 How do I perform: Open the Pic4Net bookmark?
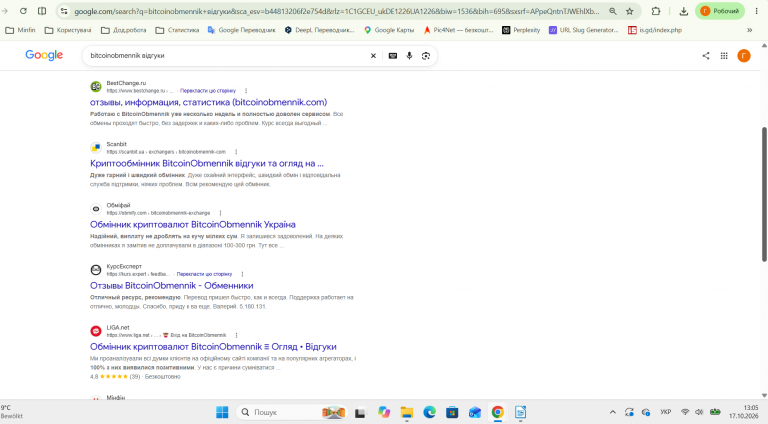click(x=458, y=30)
